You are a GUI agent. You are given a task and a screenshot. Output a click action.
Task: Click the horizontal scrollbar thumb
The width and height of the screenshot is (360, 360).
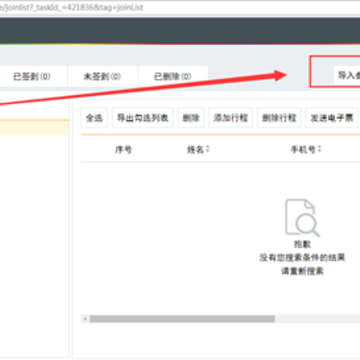[x=182, y=319]
